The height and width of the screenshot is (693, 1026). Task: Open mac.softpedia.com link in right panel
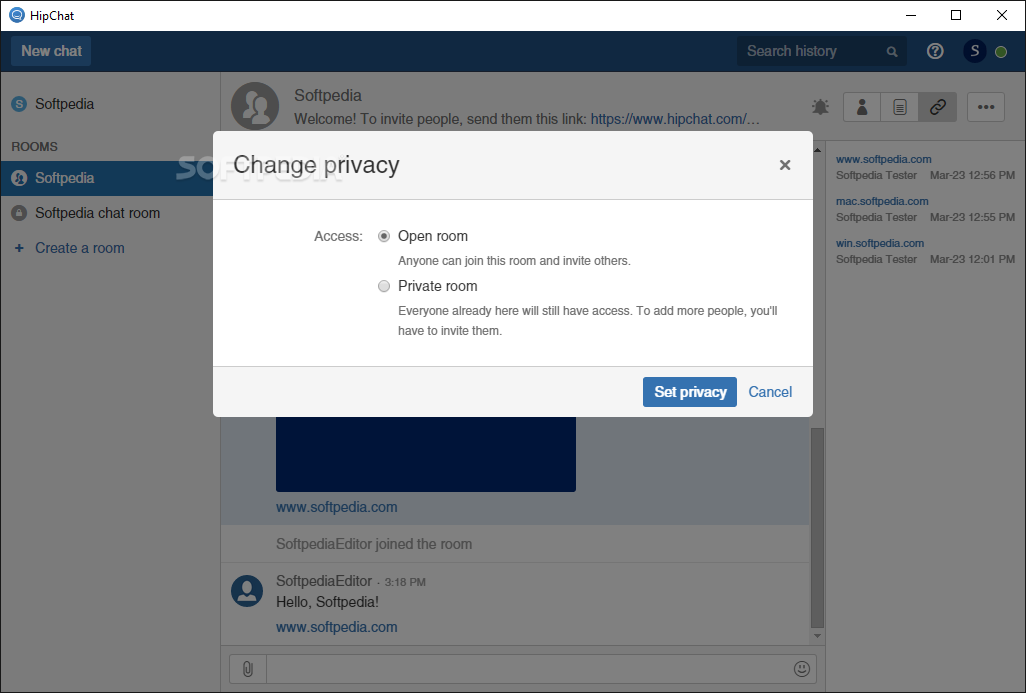click(x=882, y=201)
